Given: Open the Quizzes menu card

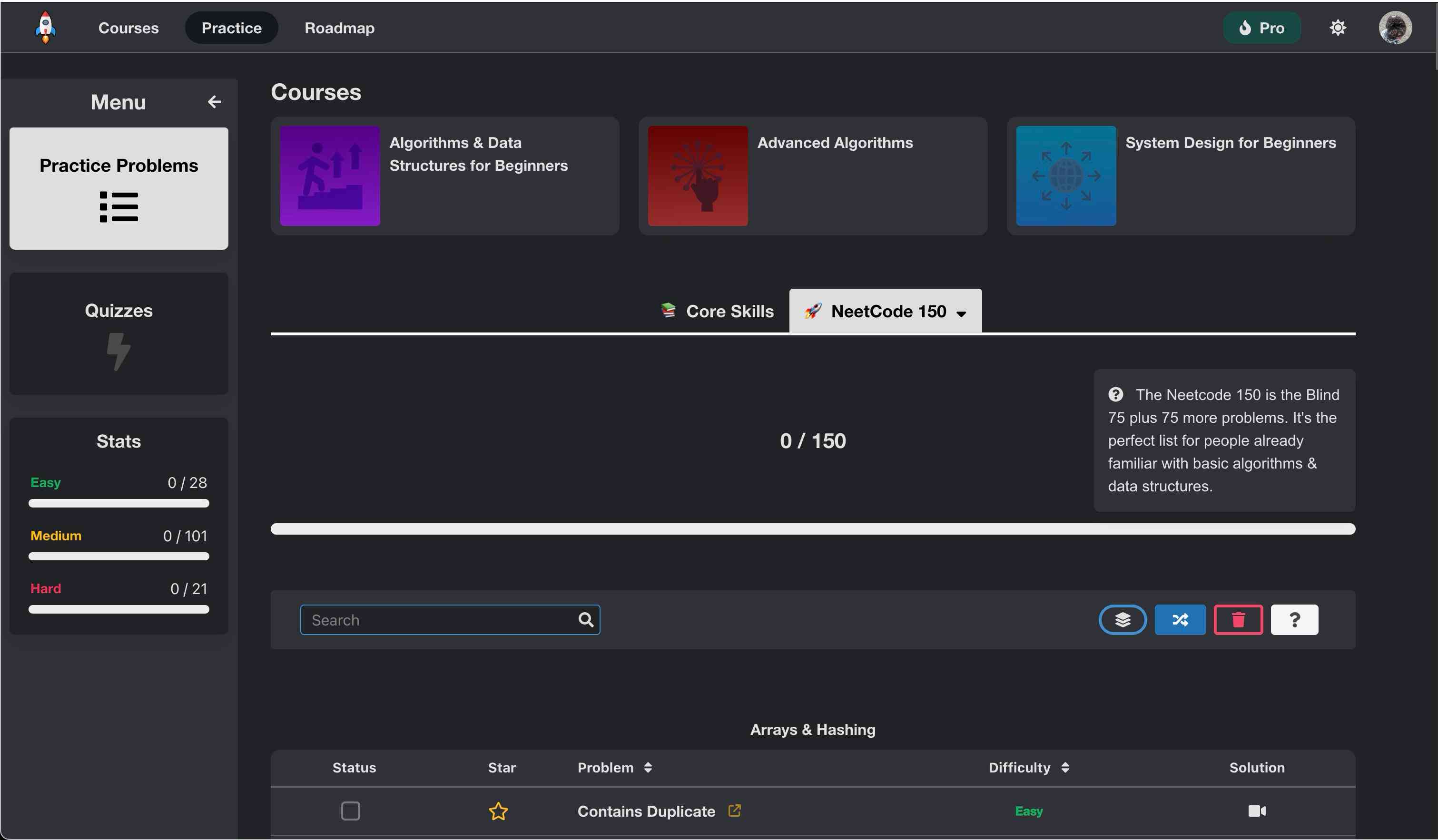Looking at the screenshot, I should click(x=118, y=333).
